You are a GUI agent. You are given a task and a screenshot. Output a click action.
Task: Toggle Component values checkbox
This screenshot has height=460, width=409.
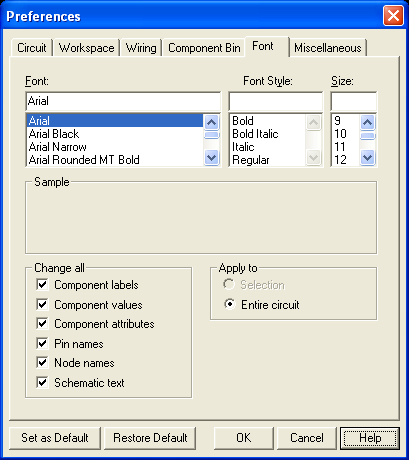42,304
